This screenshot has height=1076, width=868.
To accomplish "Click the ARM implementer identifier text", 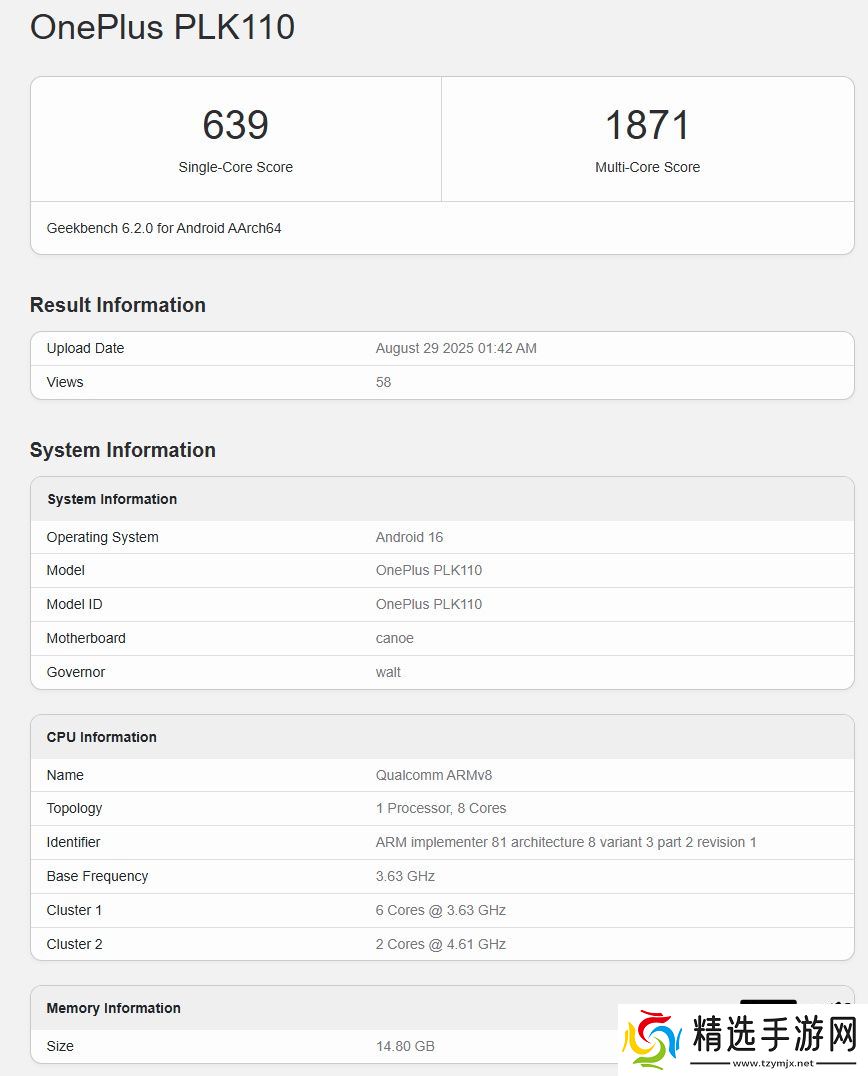I will 565,842.
